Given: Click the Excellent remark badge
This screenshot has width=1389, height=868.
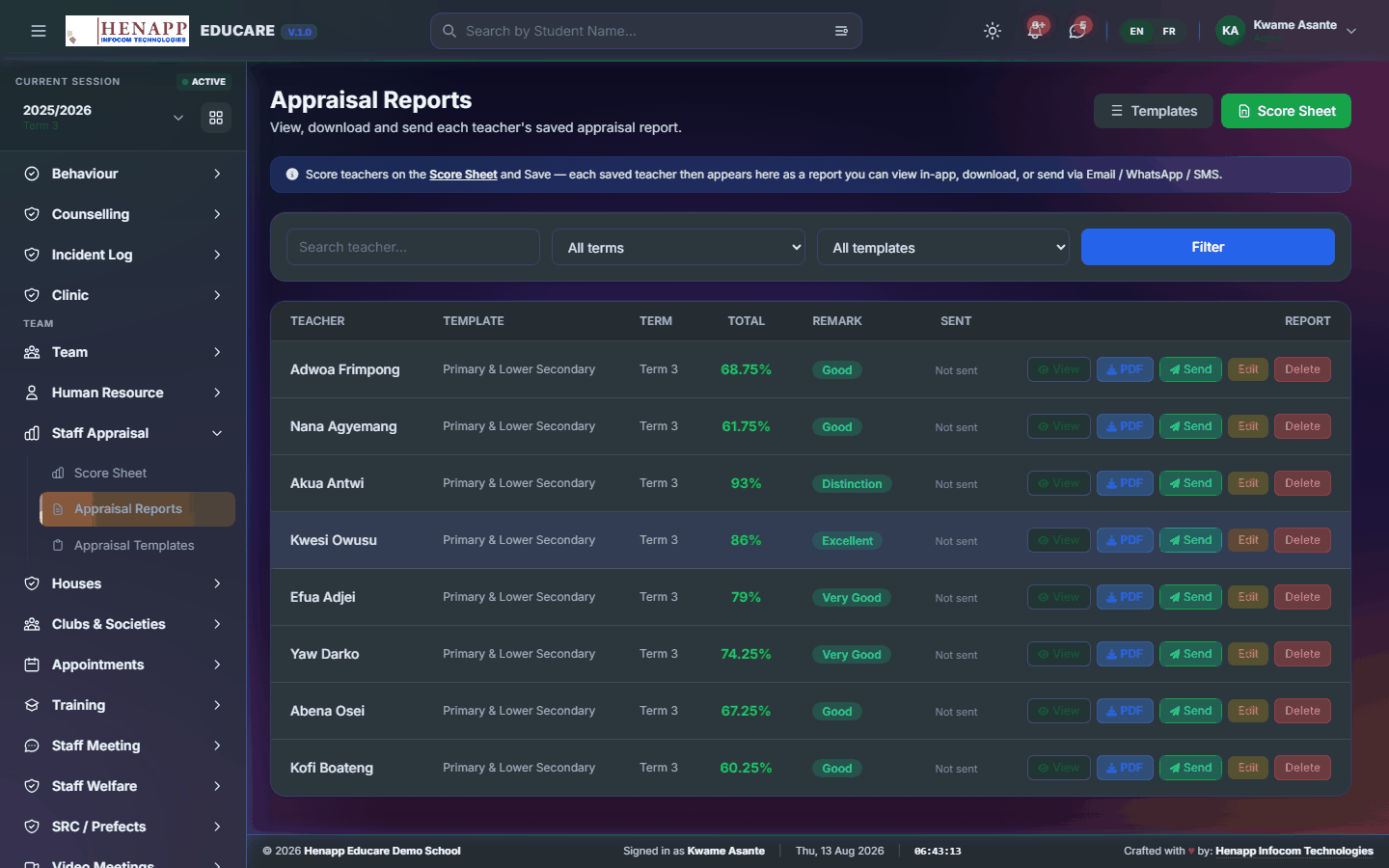Looking at the screenshot, I should tap(847, 541).
